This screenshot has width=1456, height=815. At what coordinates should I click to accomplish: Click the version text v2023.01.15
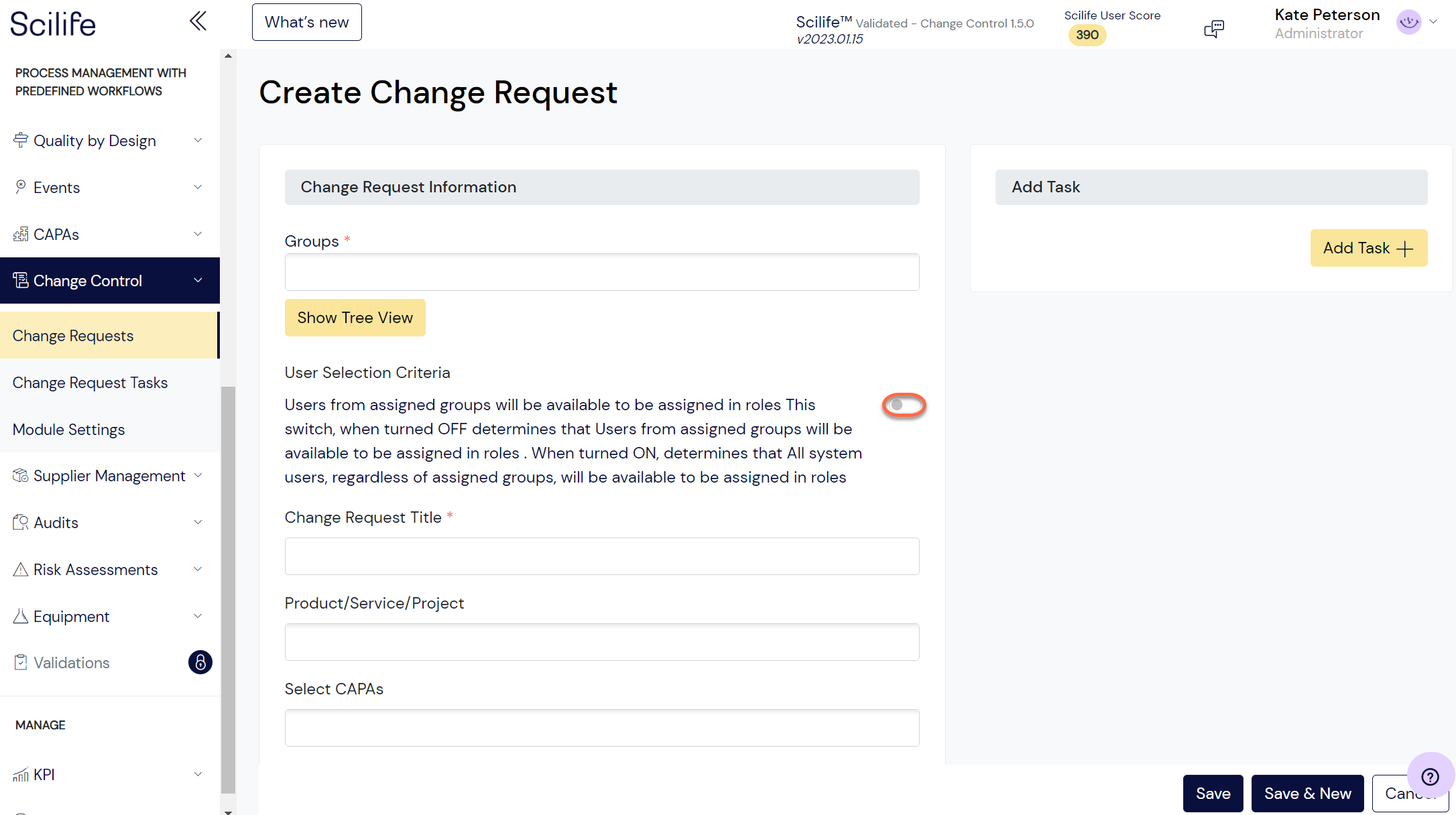click(829, 39)
